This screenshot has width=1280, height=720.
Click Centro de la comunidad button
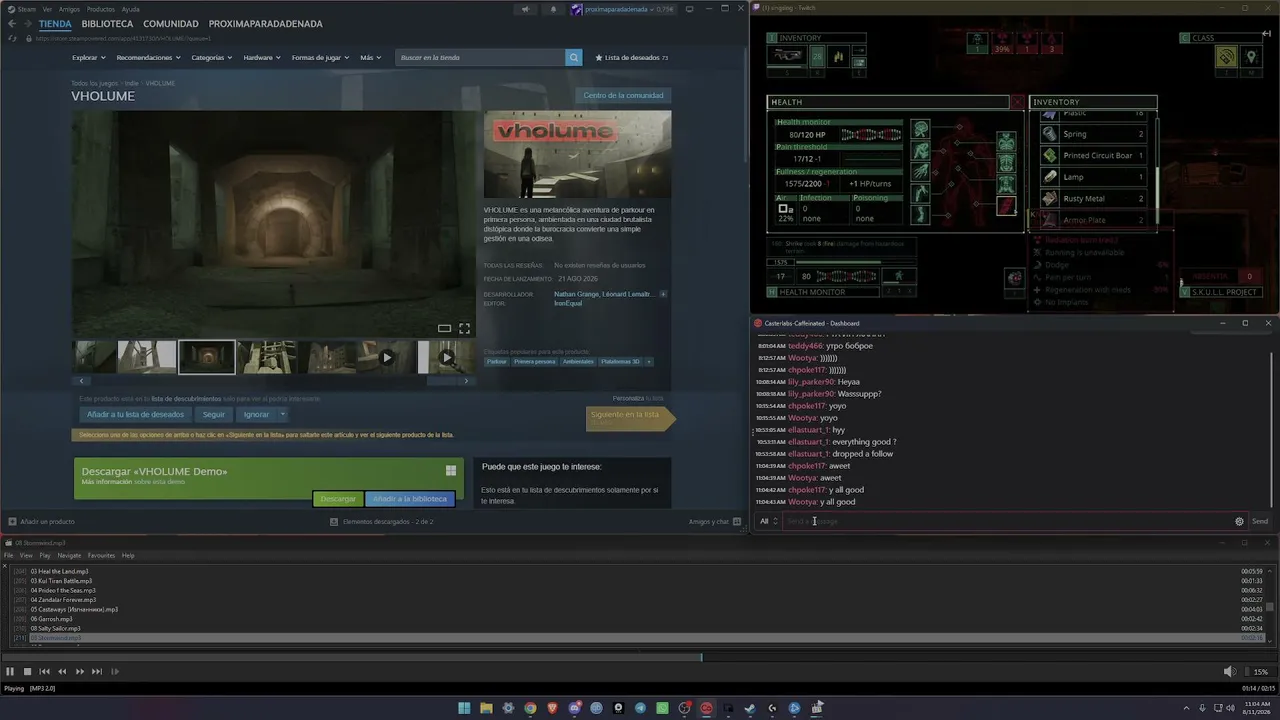coord(623,96)
